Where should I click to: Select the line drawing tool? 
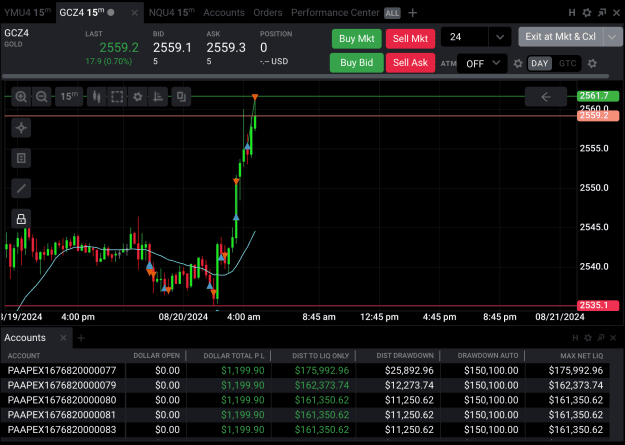point(21,188)
